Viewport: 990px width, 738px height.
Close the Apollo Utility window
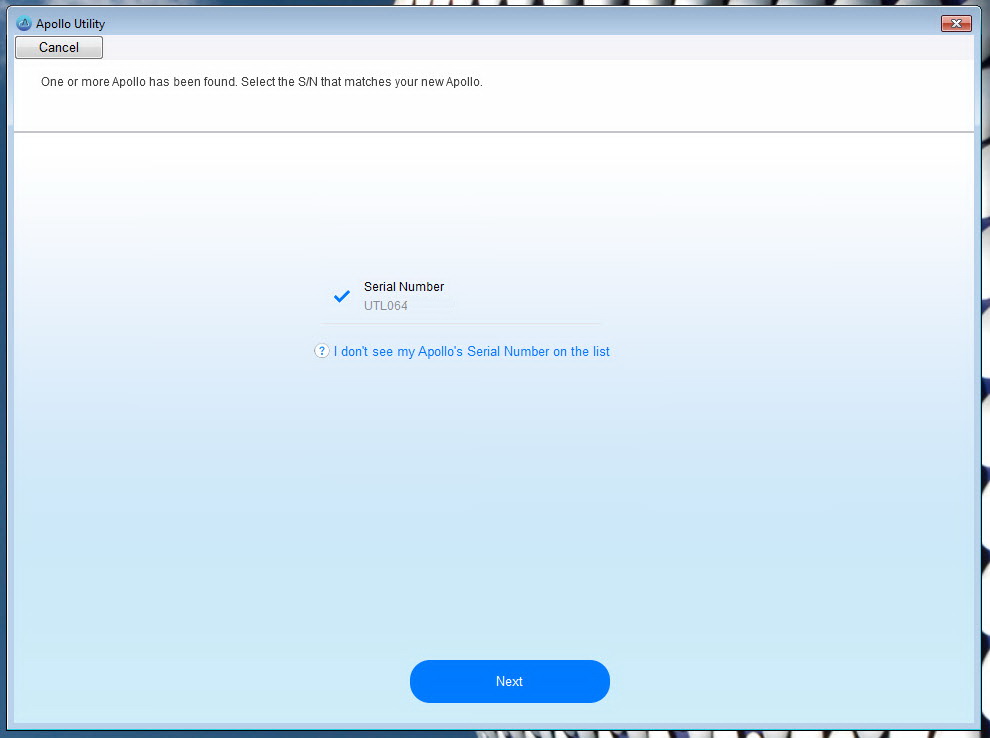click(x=956, y=23)
